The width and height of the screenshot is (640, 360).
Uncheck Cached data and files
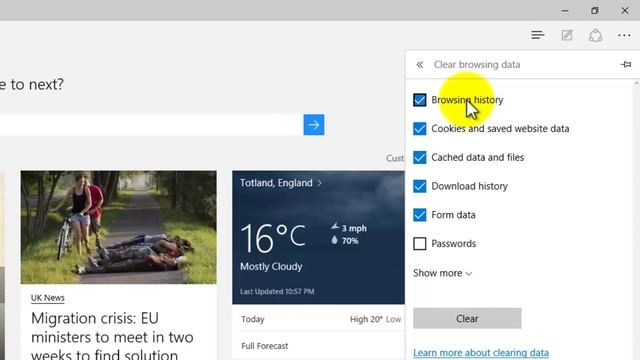pyautogui.click(x=420, y=158)
